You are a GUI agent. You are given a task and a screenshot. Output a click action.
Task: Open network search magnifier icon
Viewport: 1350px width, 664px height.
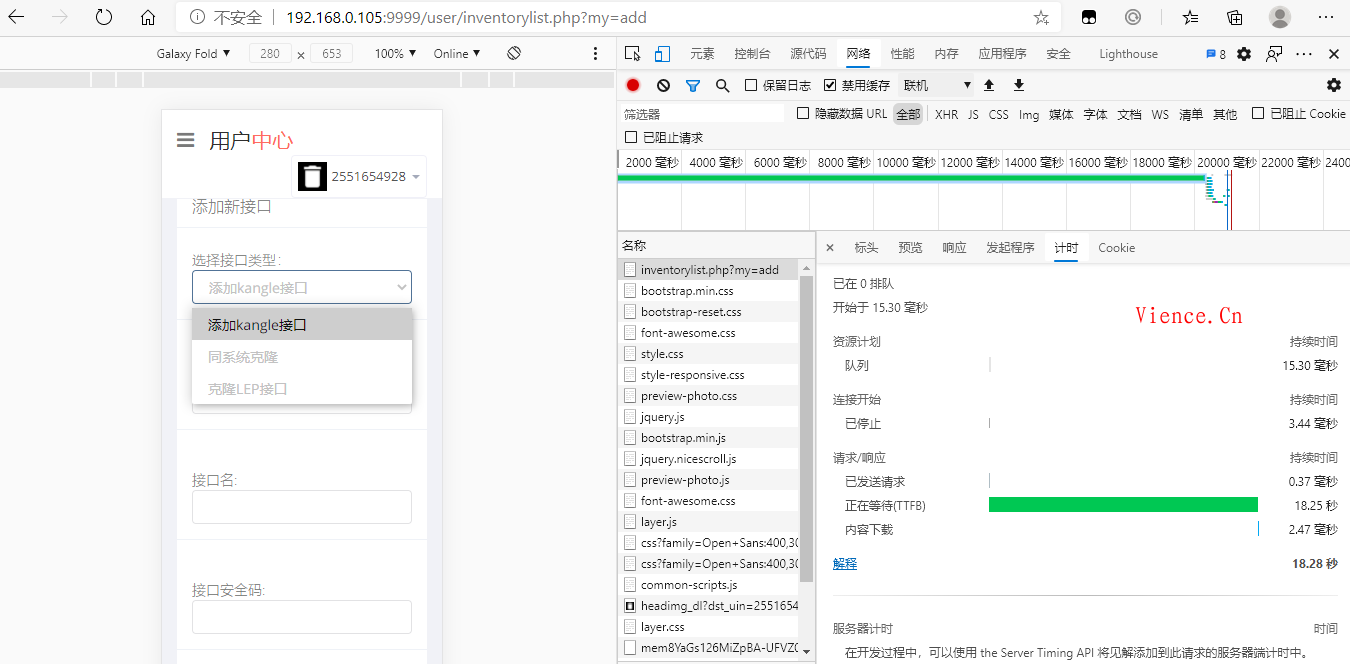pos(722,86)
